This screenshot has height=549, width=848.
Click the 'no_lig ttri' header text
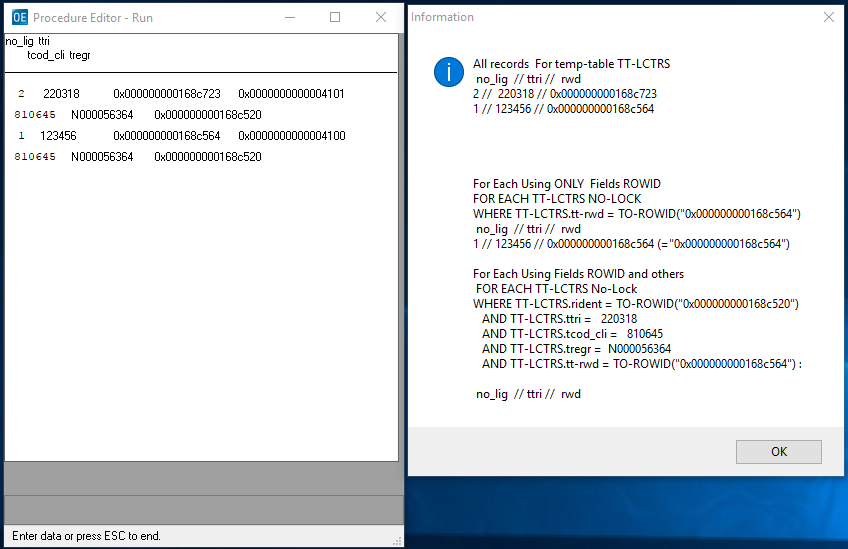click(x=28, y=41)
